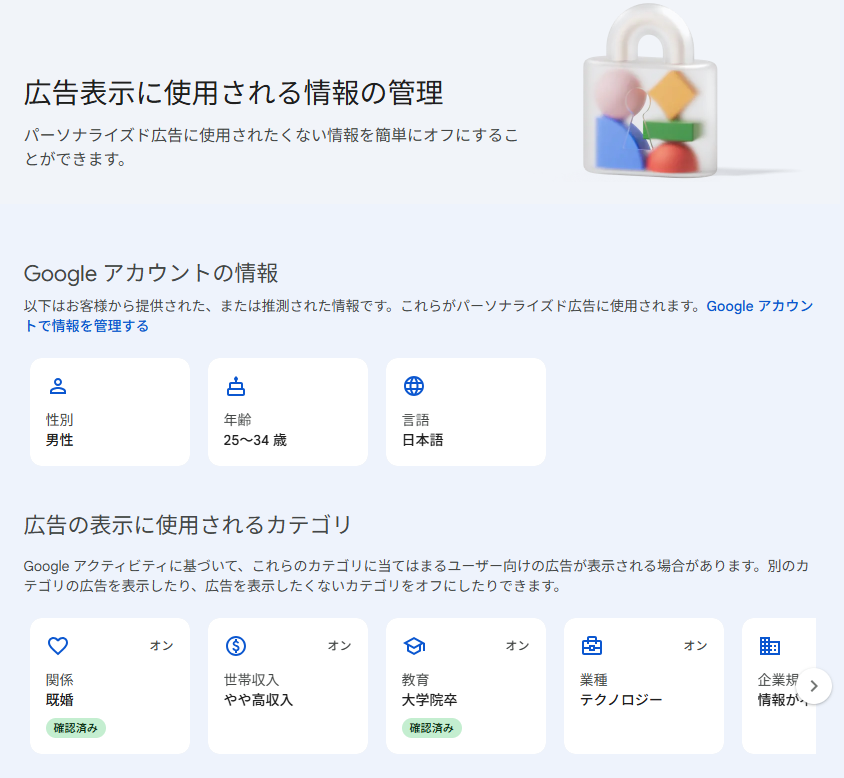The image size is (844, 778).
Task: Click the graduation cap icon for 教育
Action: click(x=414, y=646)
